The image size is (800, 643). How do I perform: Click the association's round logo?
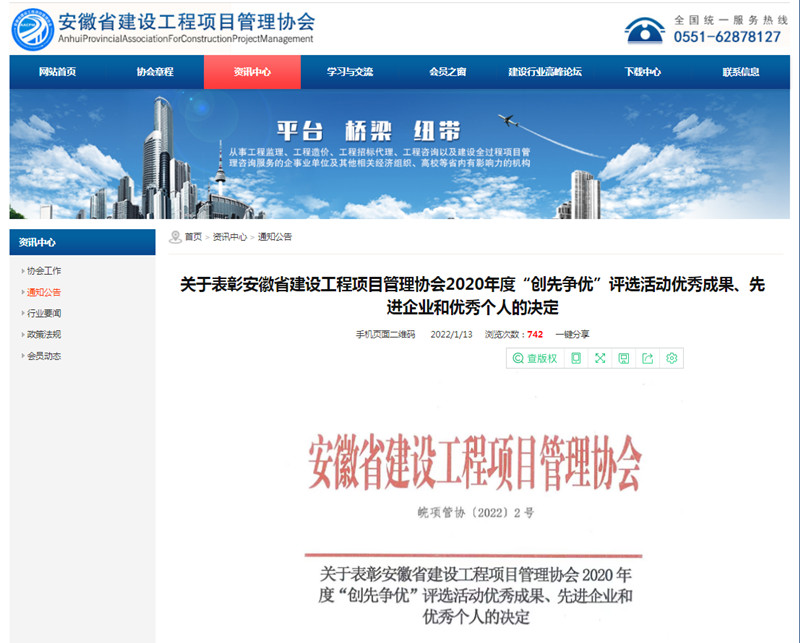click(x=33, y=29)
